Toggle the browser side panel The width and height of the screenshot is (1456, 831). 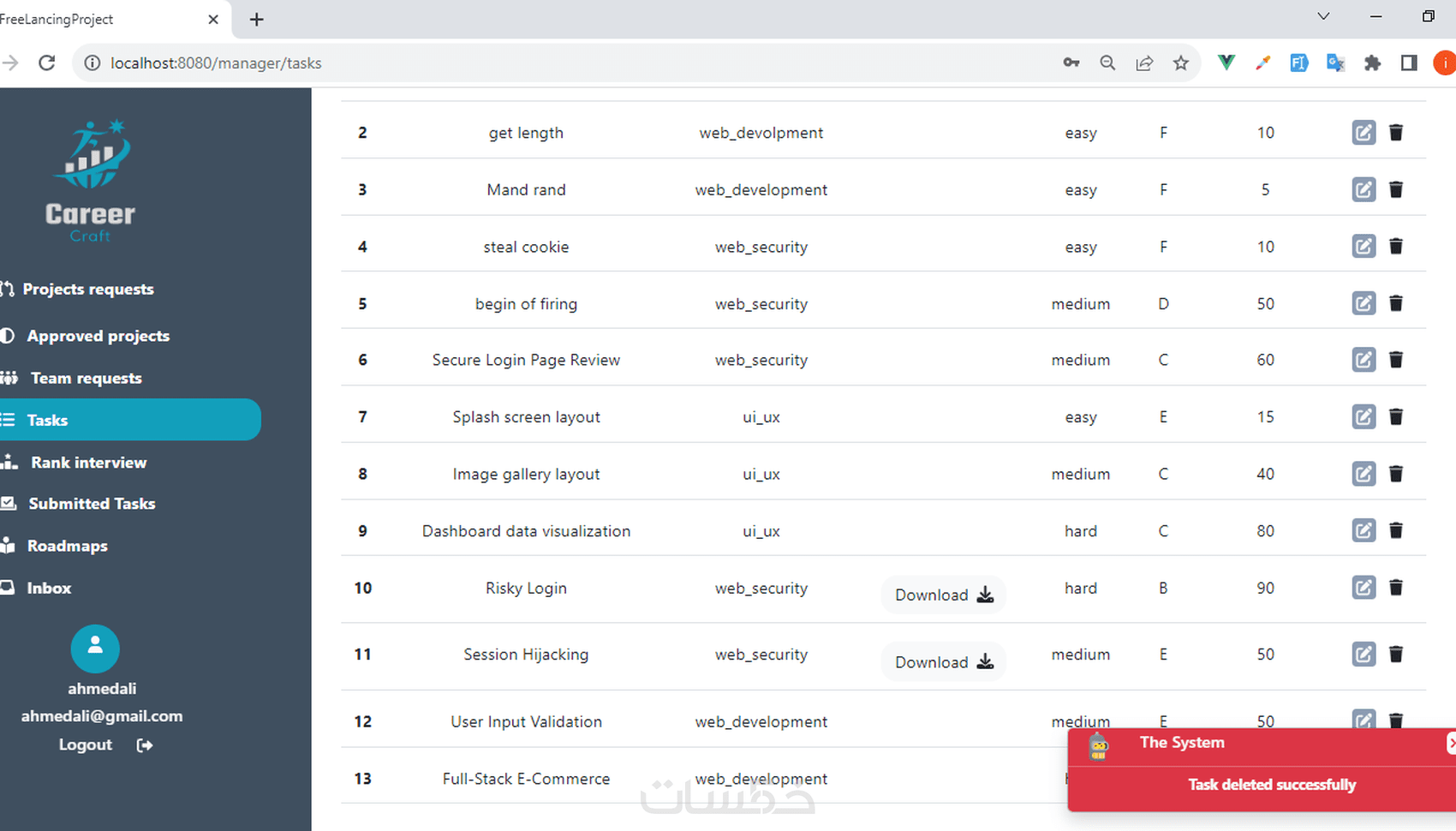[1409, 63]
